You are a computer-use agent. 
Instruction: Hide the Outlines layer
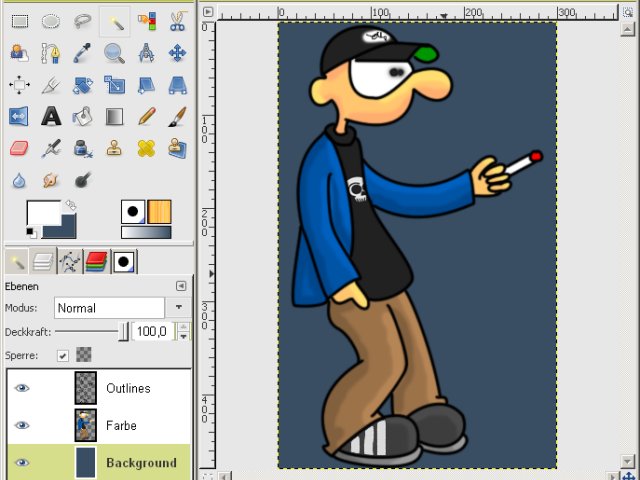pyautogui.click(x=22, y=388)
